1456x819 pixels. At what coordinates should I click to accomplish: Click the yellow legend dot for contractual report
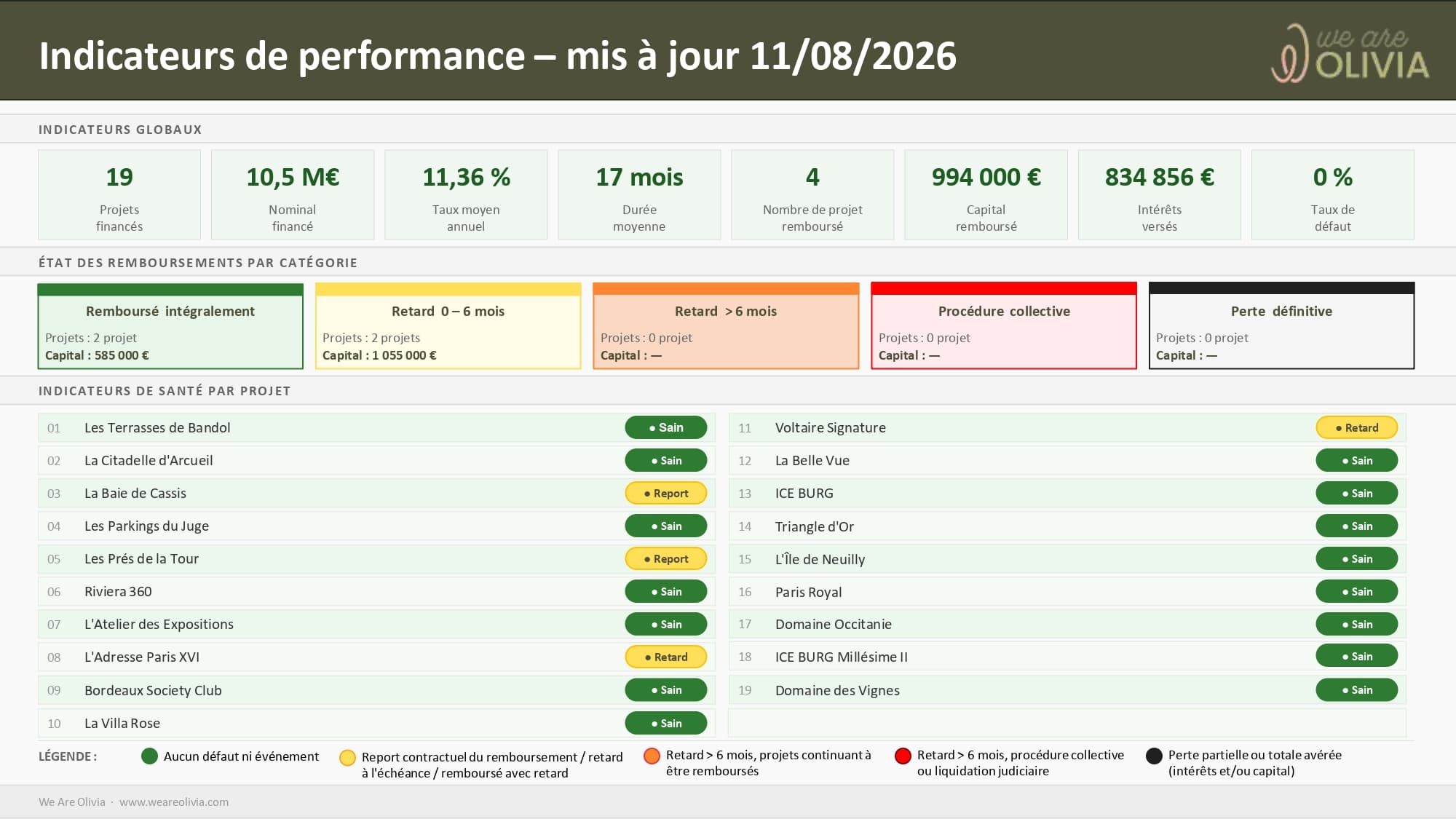347,758
